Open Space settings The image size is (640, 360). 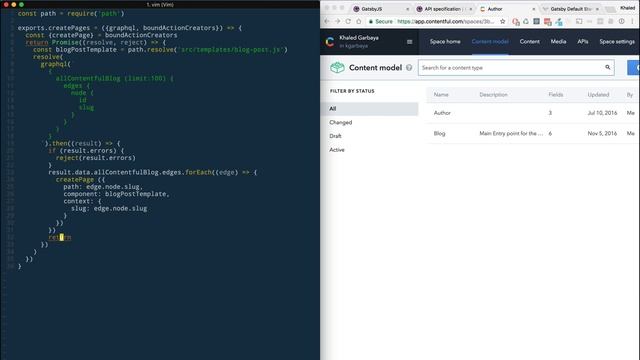click(617, 42)
